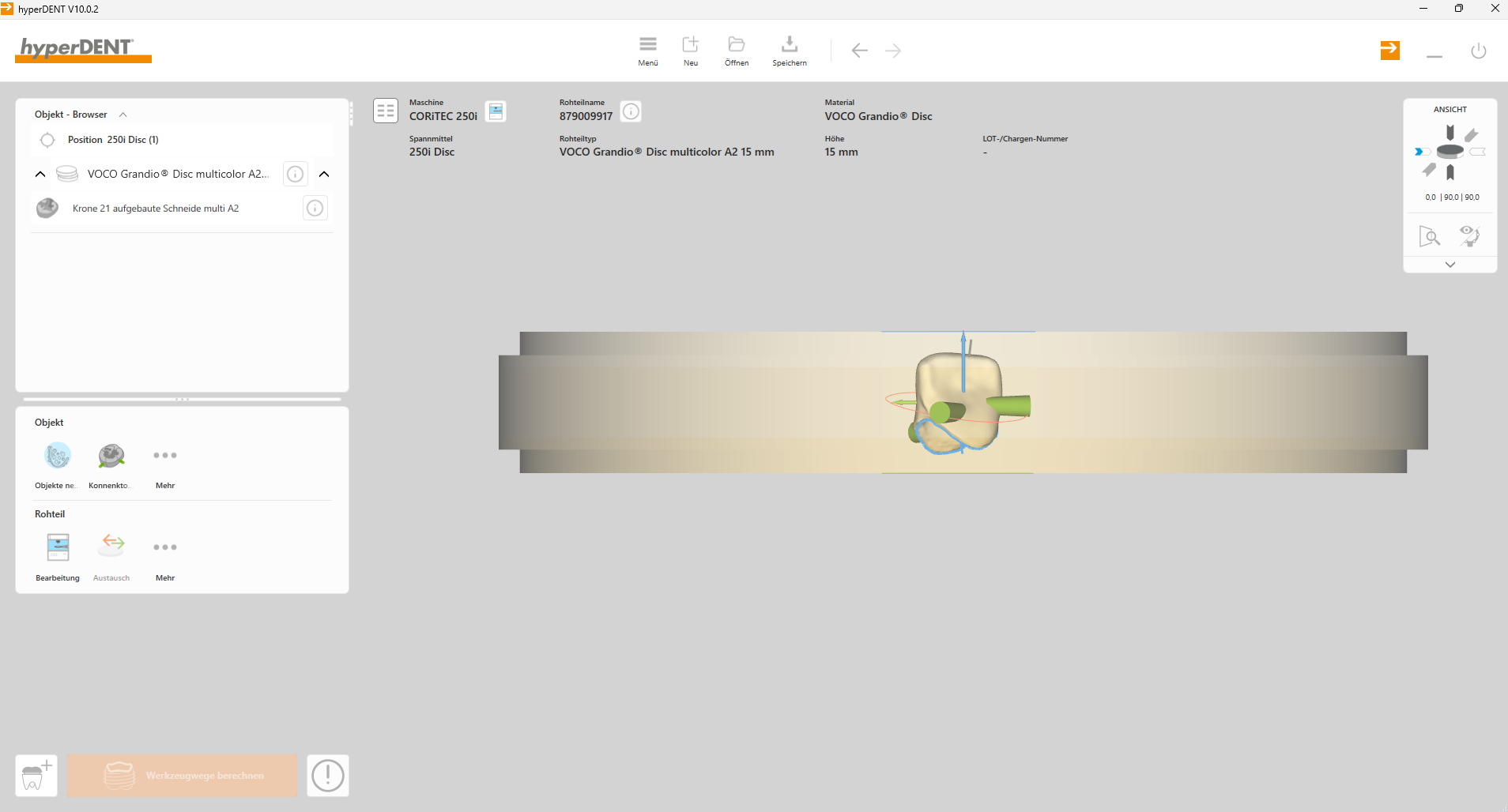
Task: Select the blue left view arrow
Action: 1422,152
